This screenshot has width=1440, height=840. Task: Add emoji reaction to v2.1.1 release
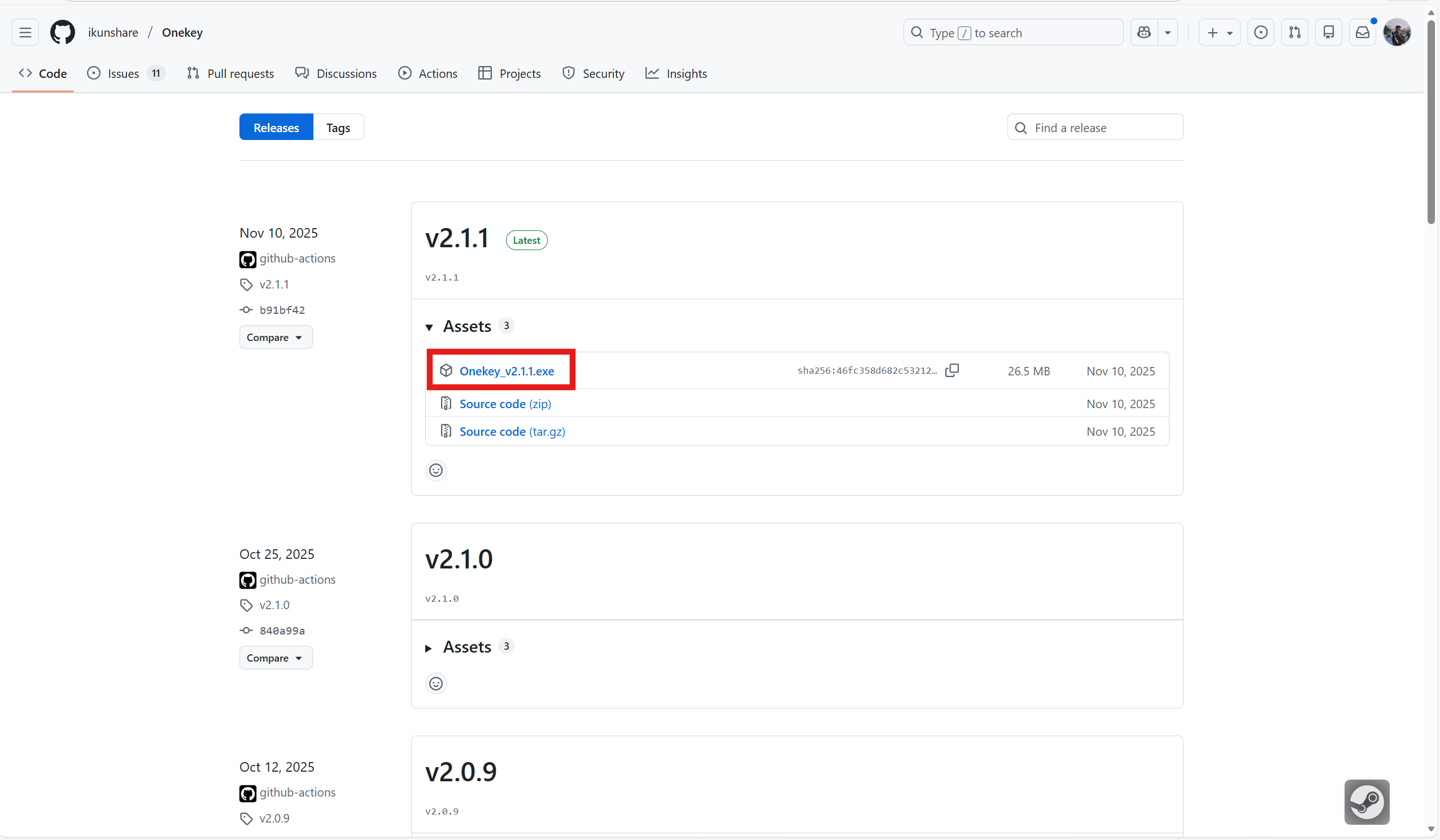pyautogui.click(x=436, y=470)
